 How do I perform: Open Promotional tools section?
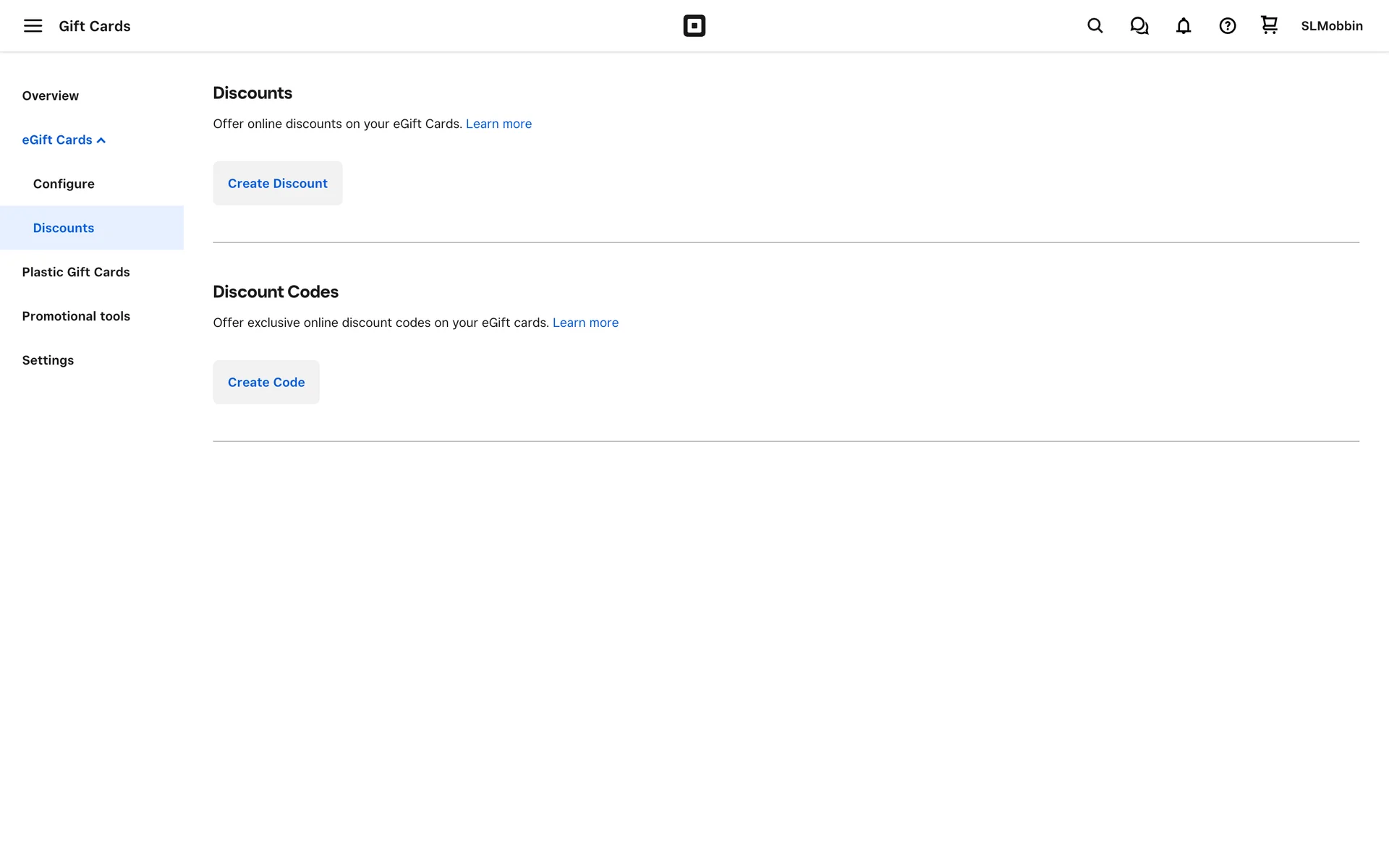[x=76, y=316]
